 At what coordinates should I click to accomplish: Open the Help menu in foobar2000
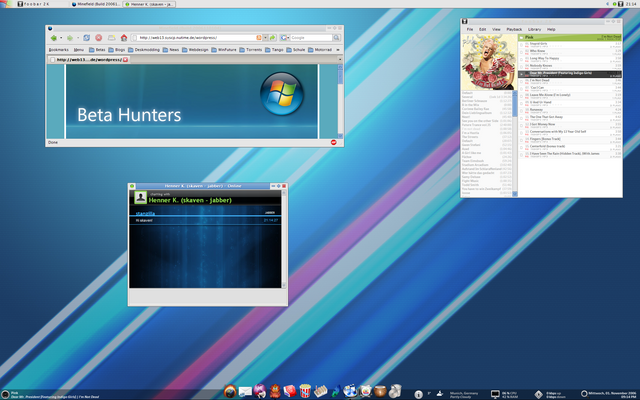click(551, 29)
